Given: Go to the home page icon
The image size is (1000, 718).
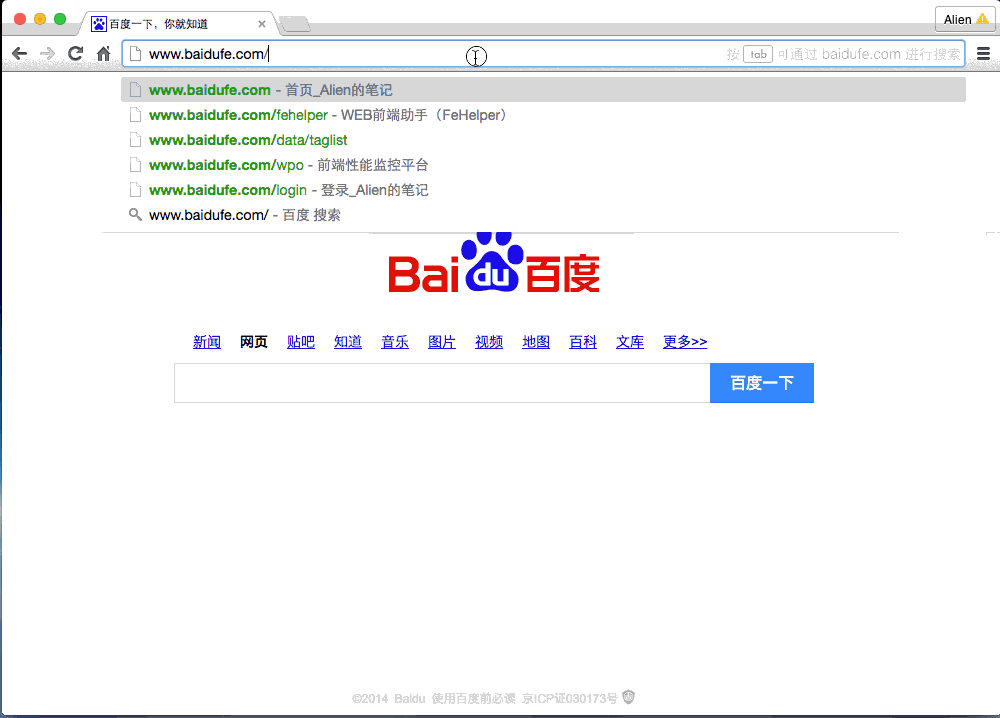Looking at the screenshot, I should [103, 54].
